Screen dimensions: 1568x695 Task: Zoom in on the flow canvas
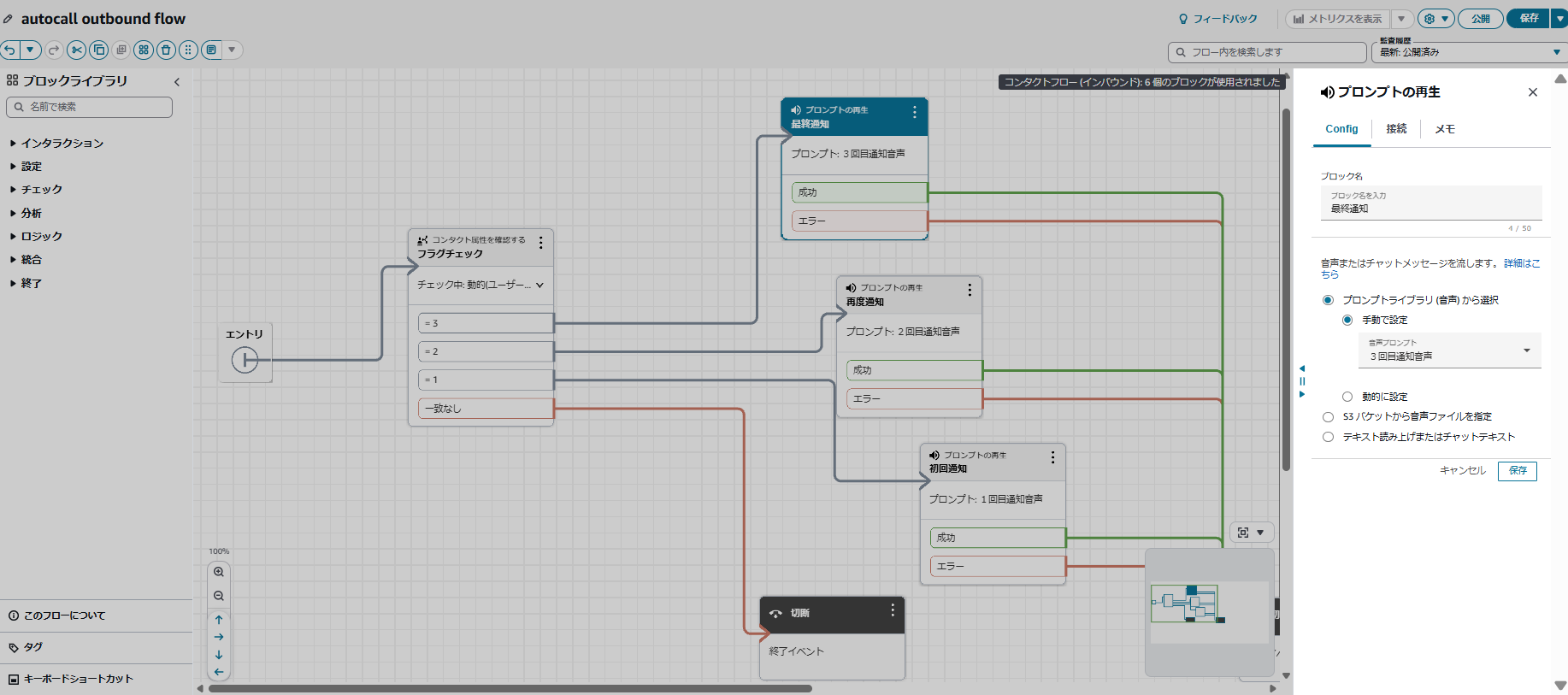pyautogui.click(x=219, y=572)
